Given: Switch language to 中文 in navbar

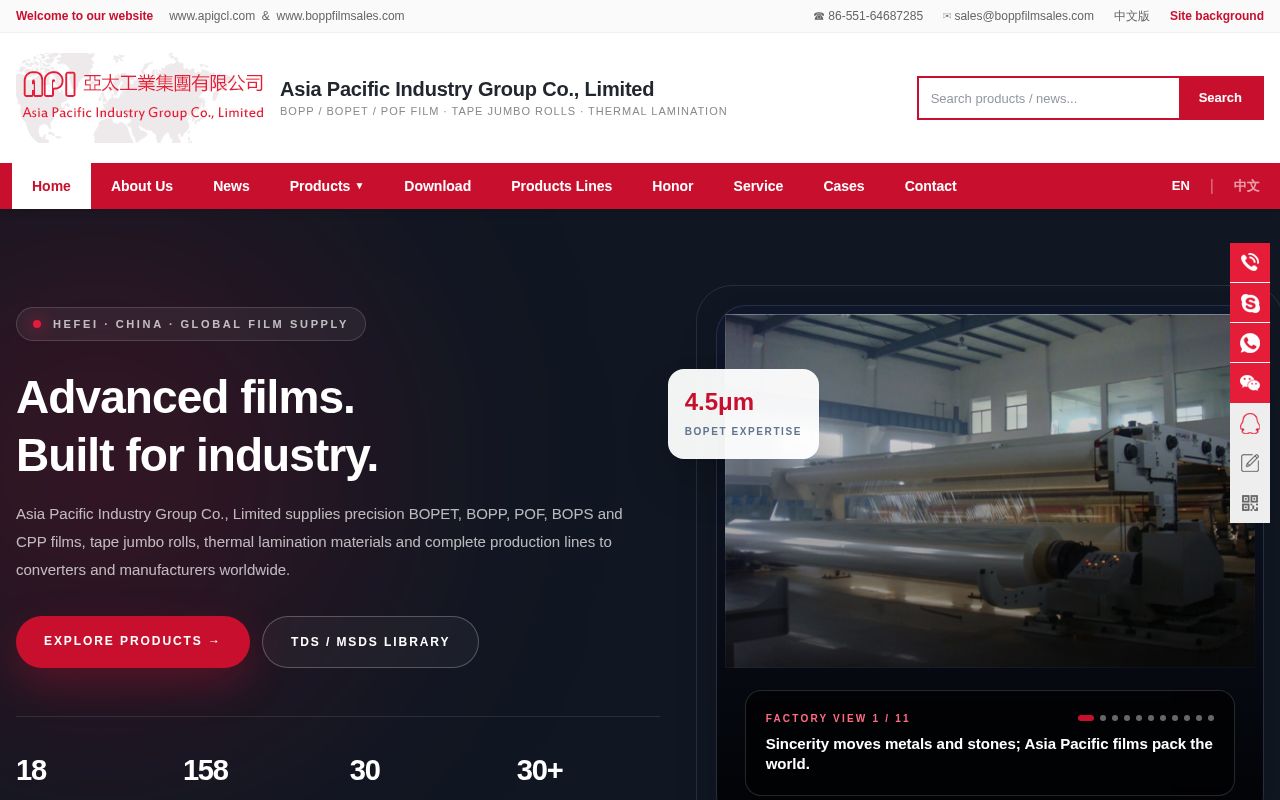Looking at the screenshot, I should [1246, 186].
